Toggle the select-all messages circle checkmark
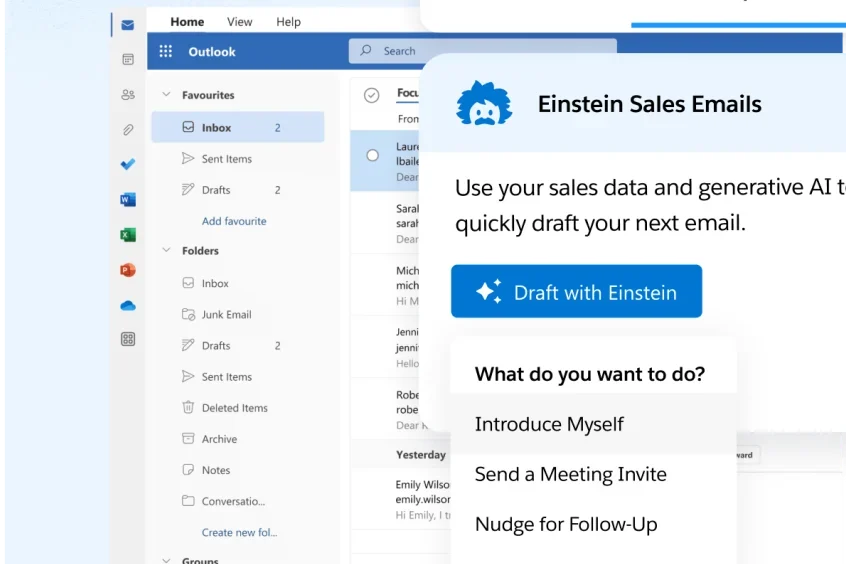 [x=371, y=96]
